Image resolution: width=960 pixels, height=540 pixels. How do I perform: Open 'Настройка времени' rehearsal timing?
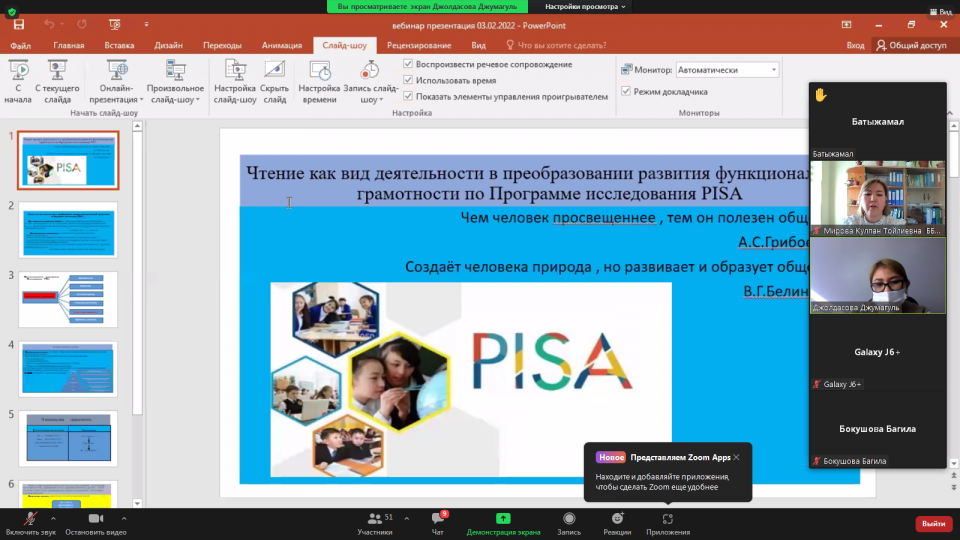[319, 82]
